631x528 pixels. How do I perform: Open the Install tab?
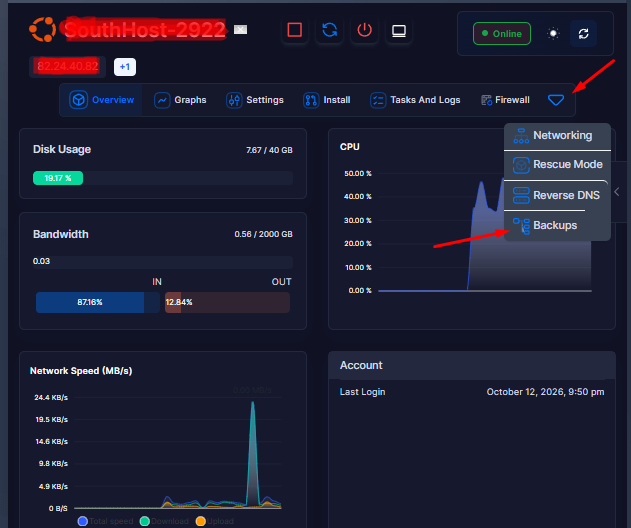coord(327,100)
